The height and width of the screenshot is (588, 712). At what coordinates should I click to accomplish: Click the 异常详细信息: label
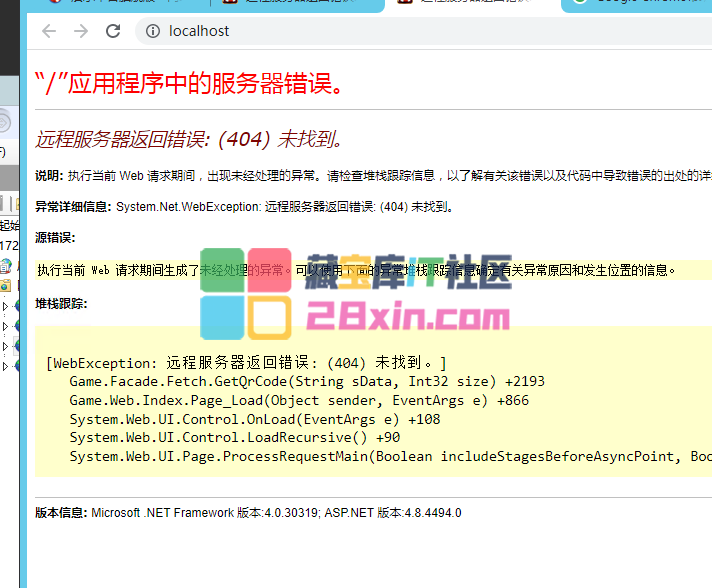pos(73,207)
